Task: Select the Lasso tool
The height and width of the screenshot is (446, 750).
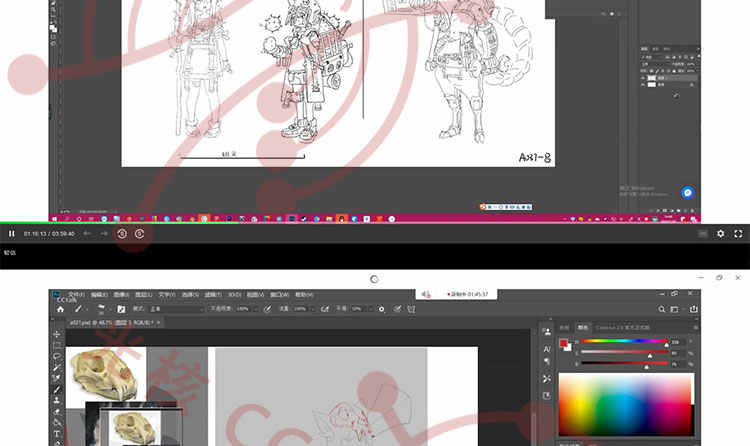Action: coord(57,356)
